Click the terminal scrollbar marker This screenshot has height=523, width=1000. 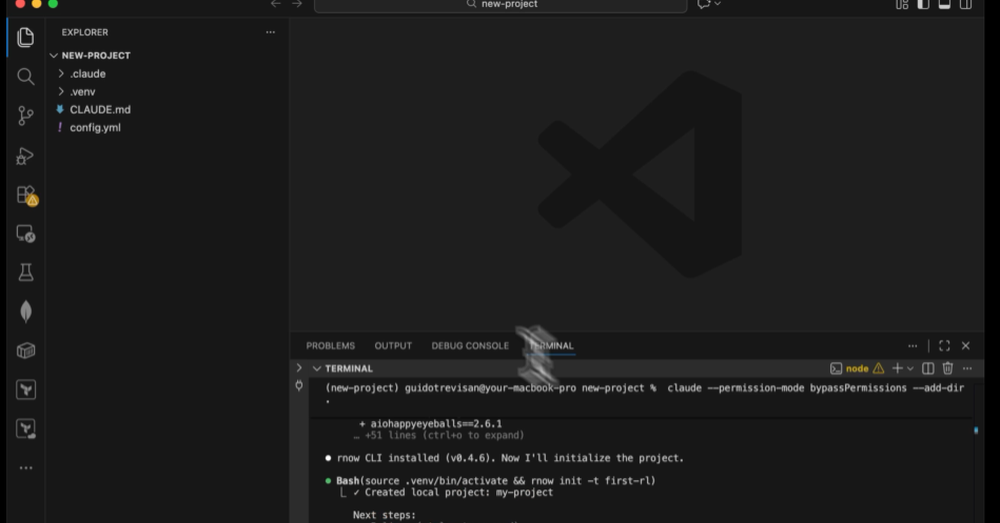pyautogui.click(x=976, y=431)
